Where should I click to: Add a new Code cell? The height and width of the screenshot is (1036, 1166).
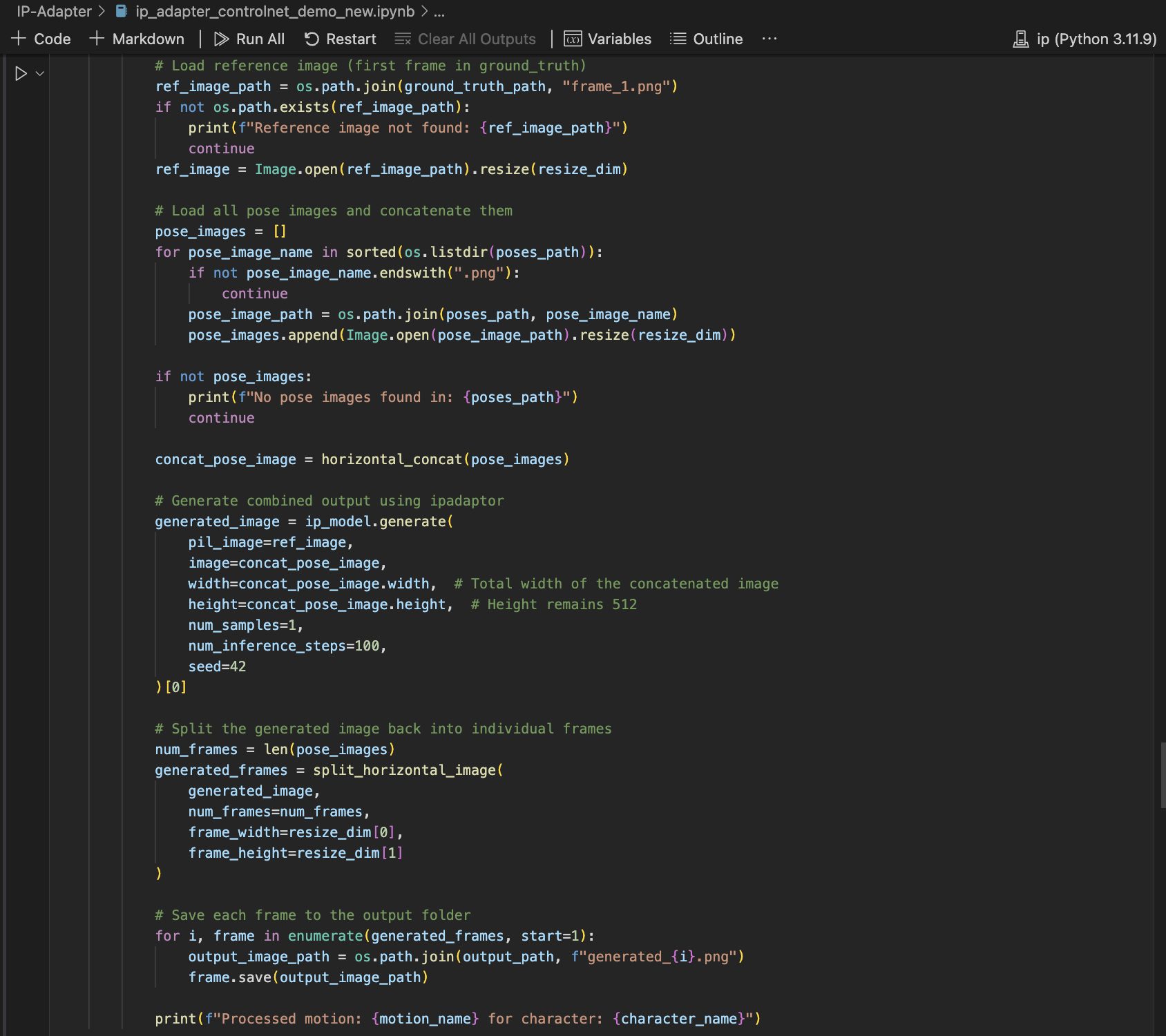pos(41,39)
